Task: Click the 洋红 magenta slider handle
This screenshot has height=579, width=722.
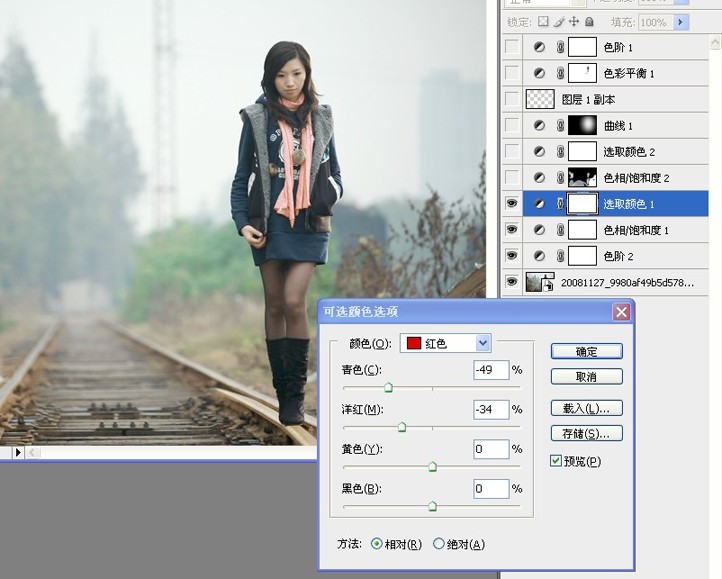Action: [x=402, y=427]
